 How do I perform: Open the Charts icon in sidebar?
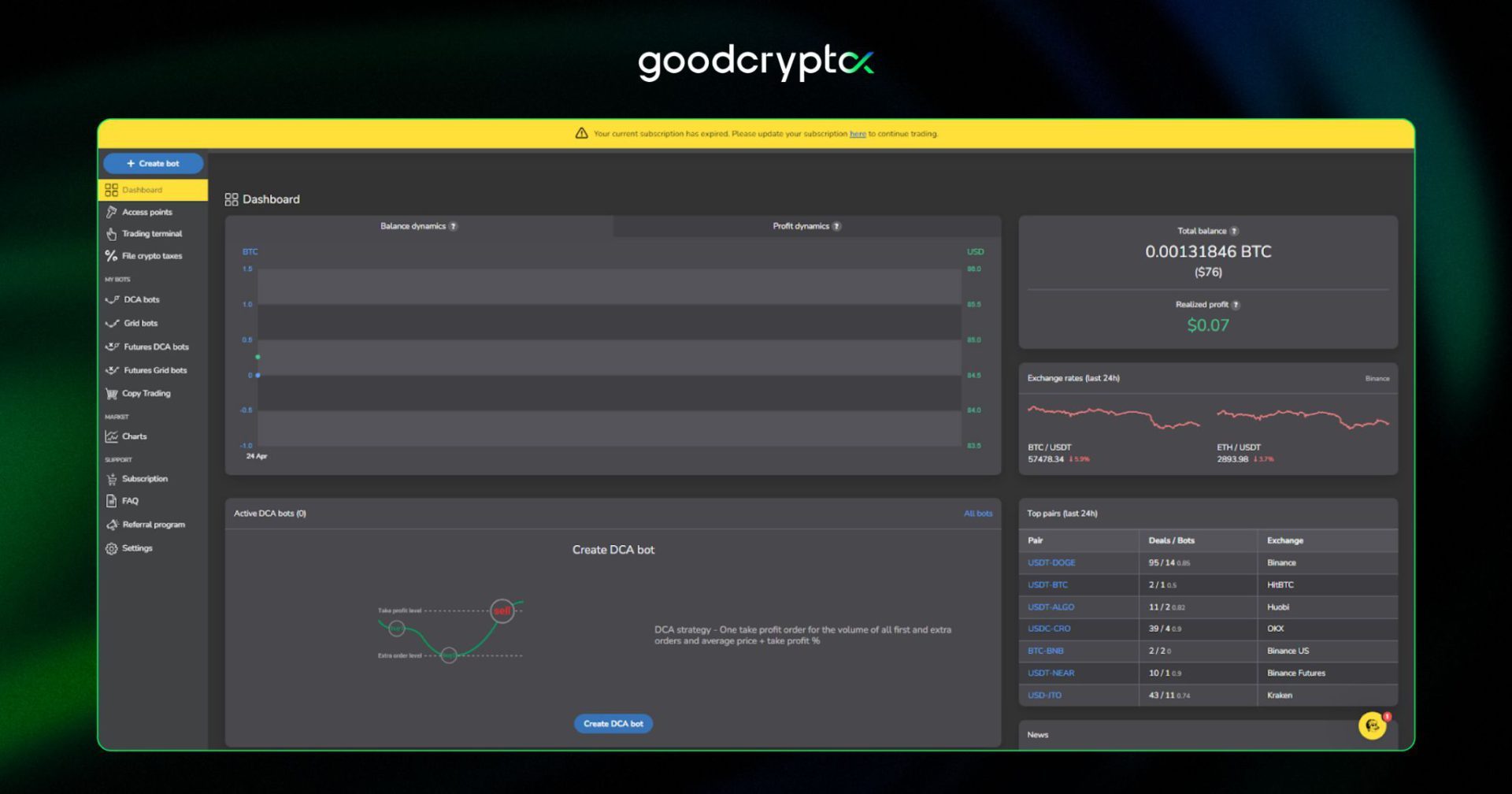tap(111, 436)
